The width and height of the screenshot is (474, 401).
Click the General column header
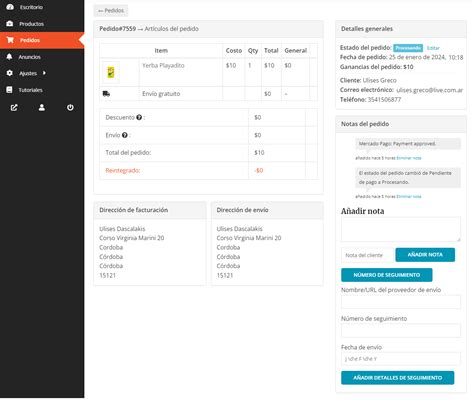[x=296, y=51]
